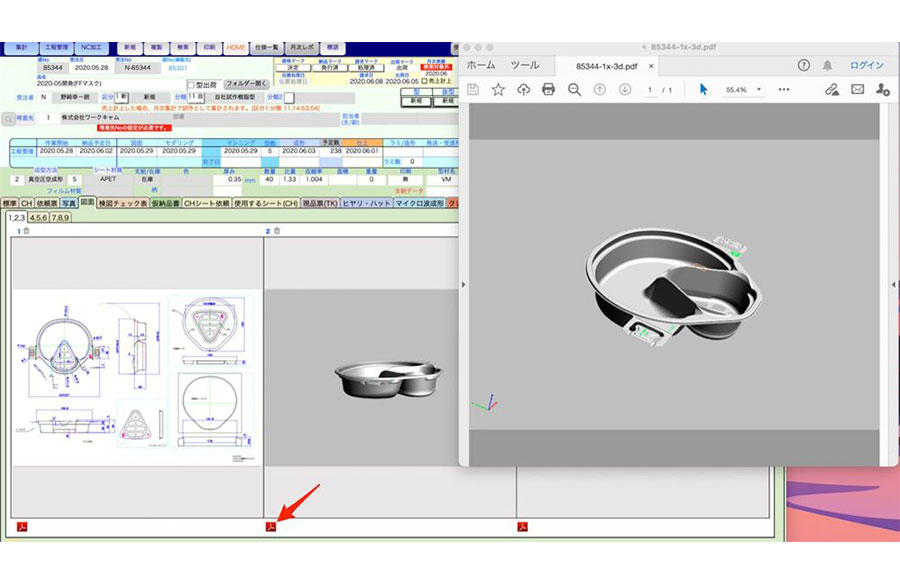Switch to the 検図チェック表 tab
Viewport: 900px width, 585px height.
[x=122, y=203]
